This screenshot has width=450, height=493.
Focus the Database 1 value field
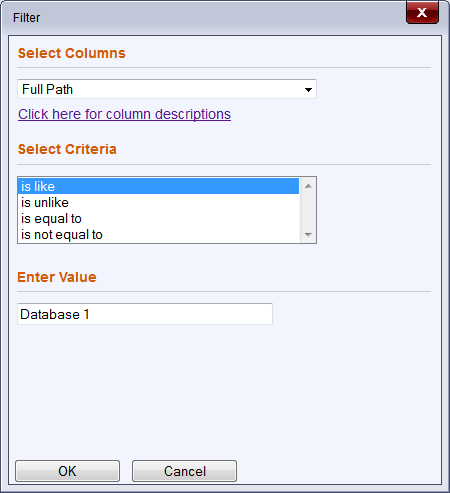[145, 314]
